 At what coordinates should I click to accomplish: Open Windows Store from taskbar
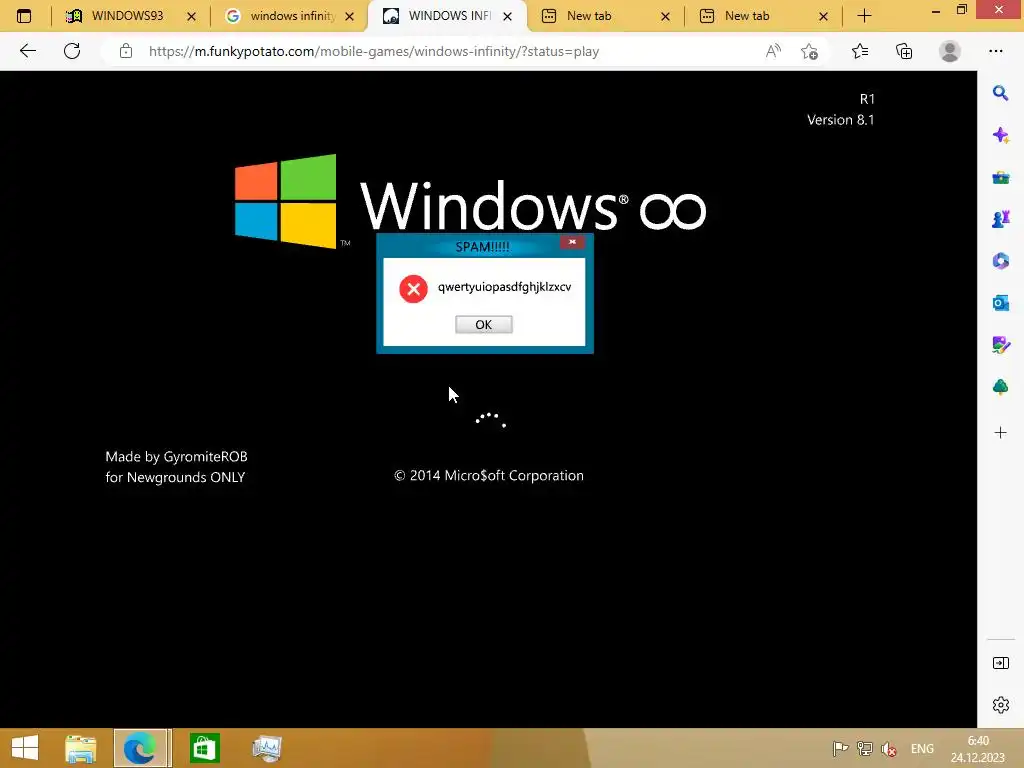[204, 748]
